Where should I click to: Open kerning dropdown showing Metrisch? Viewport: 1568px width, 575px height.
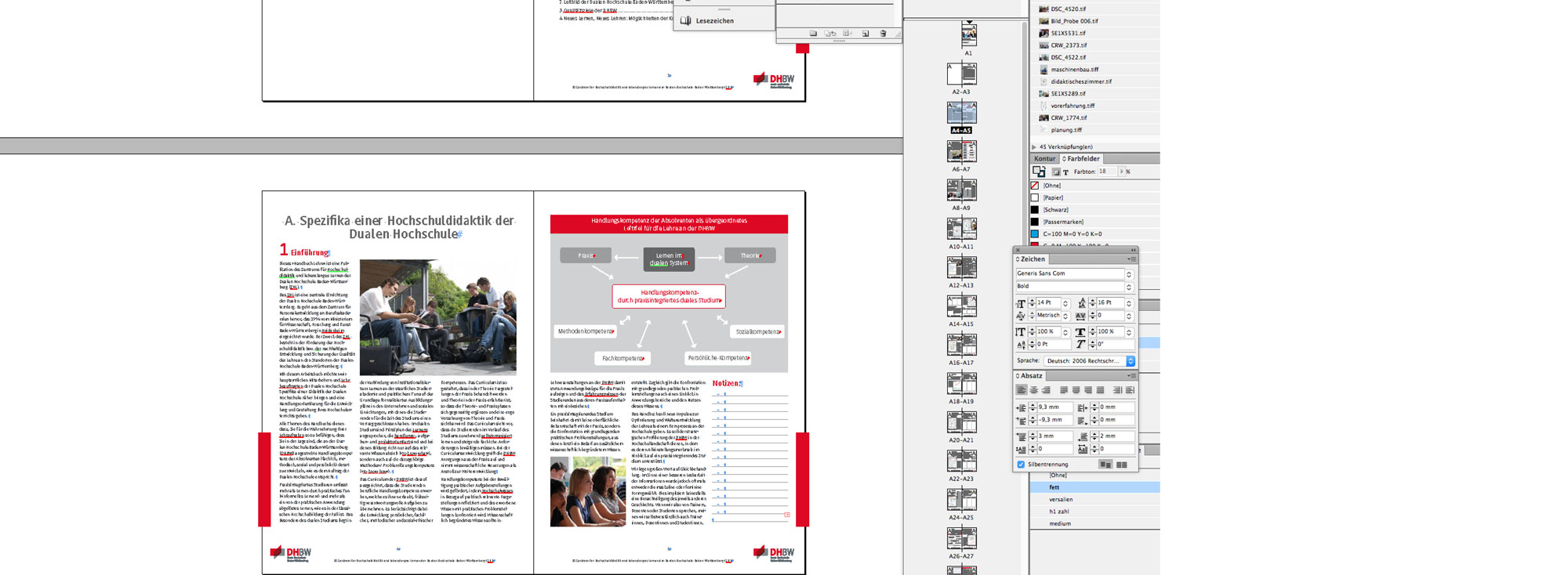click(x=1065, y=316)
